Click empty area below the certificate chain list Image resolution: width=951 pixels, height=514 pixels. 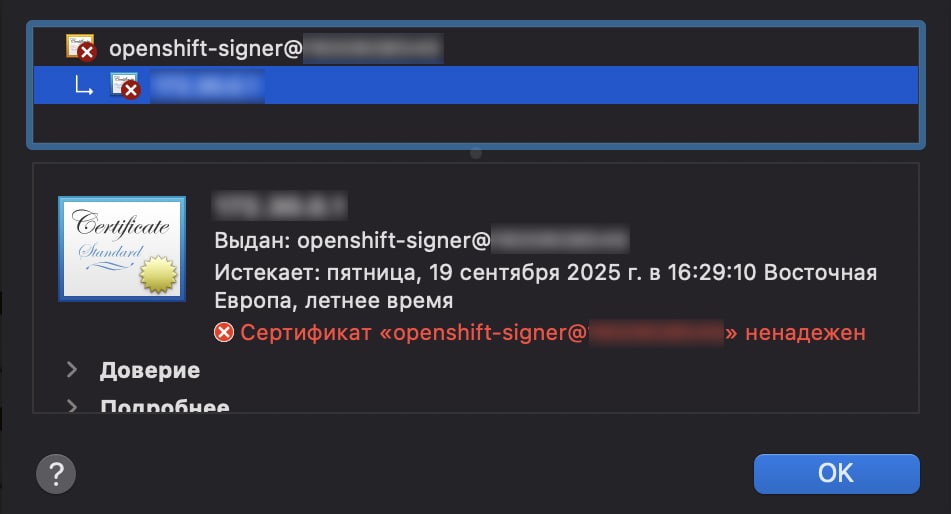(476, 124)
